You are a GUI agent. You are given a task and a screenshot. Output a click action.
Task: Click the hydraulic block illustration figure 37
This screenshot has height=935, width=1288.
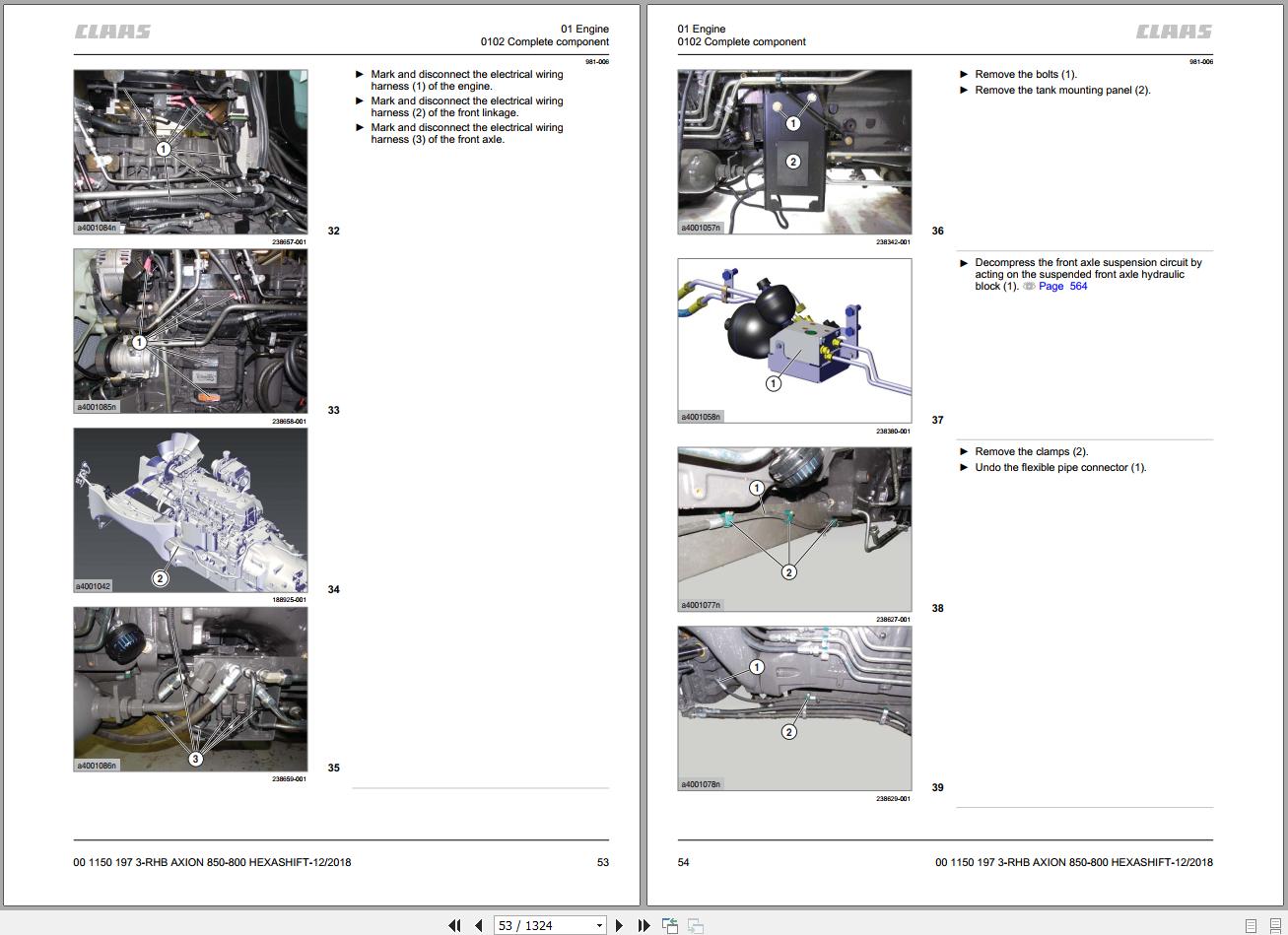click(794, 341)
